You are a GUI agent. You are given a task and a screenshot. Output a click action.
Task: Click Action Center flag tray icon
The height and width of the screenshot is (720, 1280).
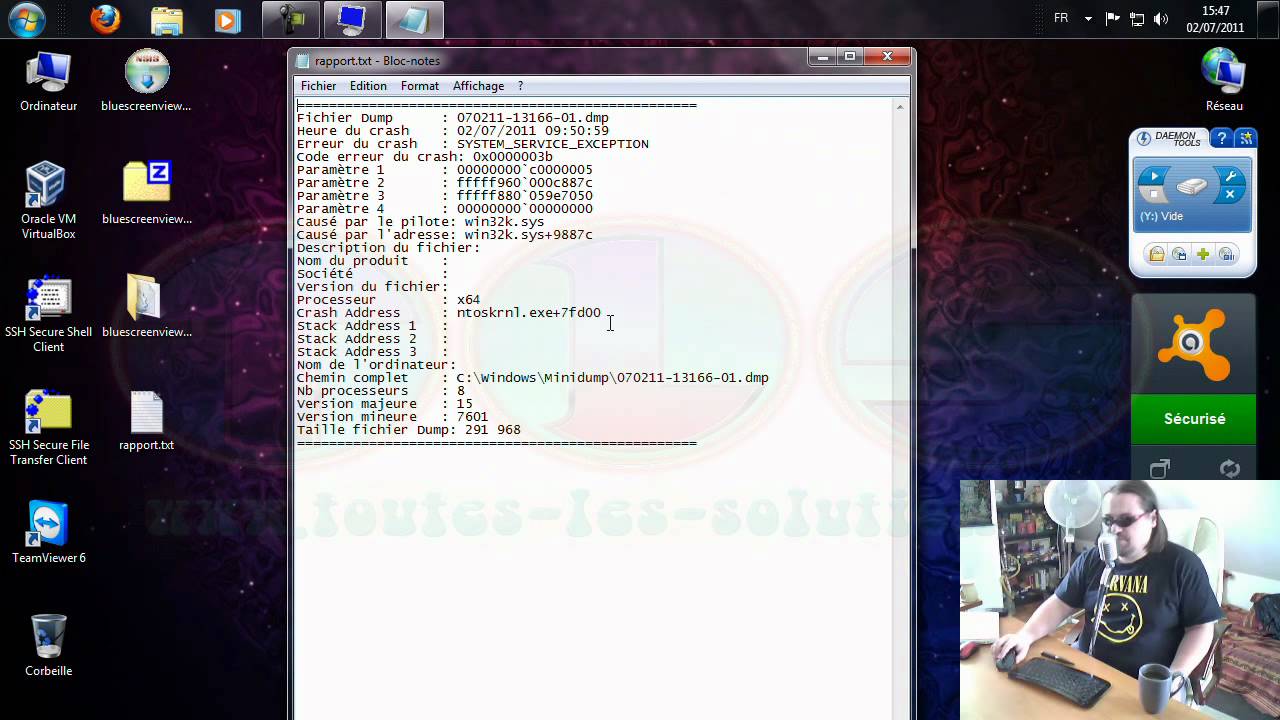(1113, 19)
